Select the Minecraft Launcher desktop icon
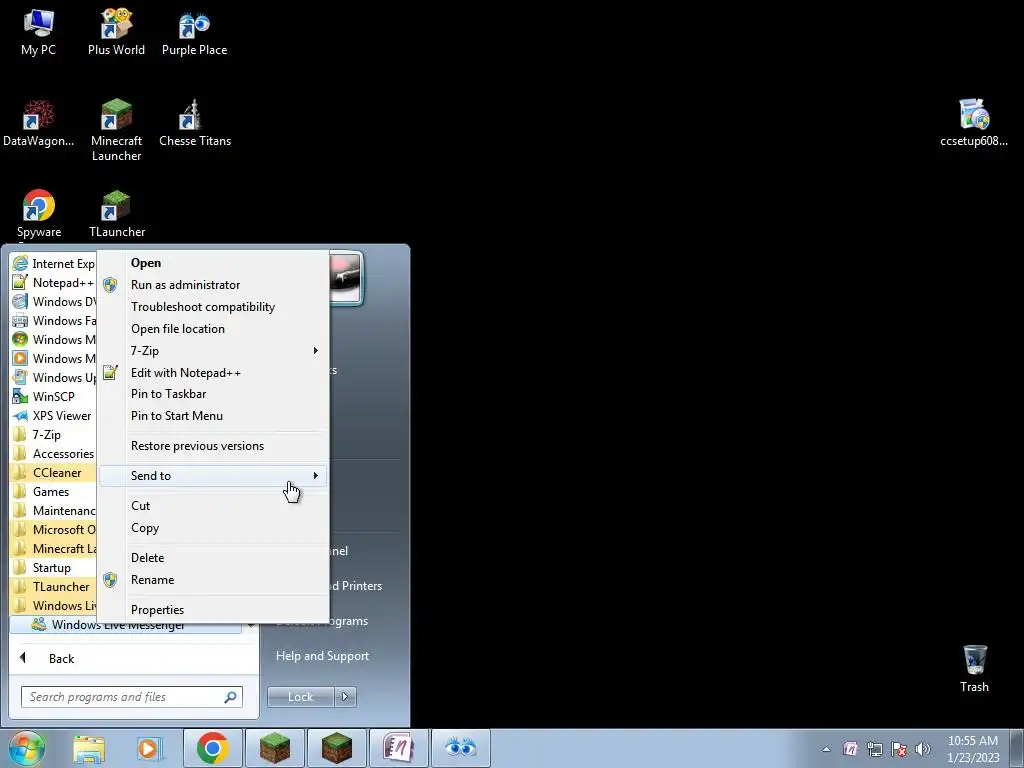 116,130
